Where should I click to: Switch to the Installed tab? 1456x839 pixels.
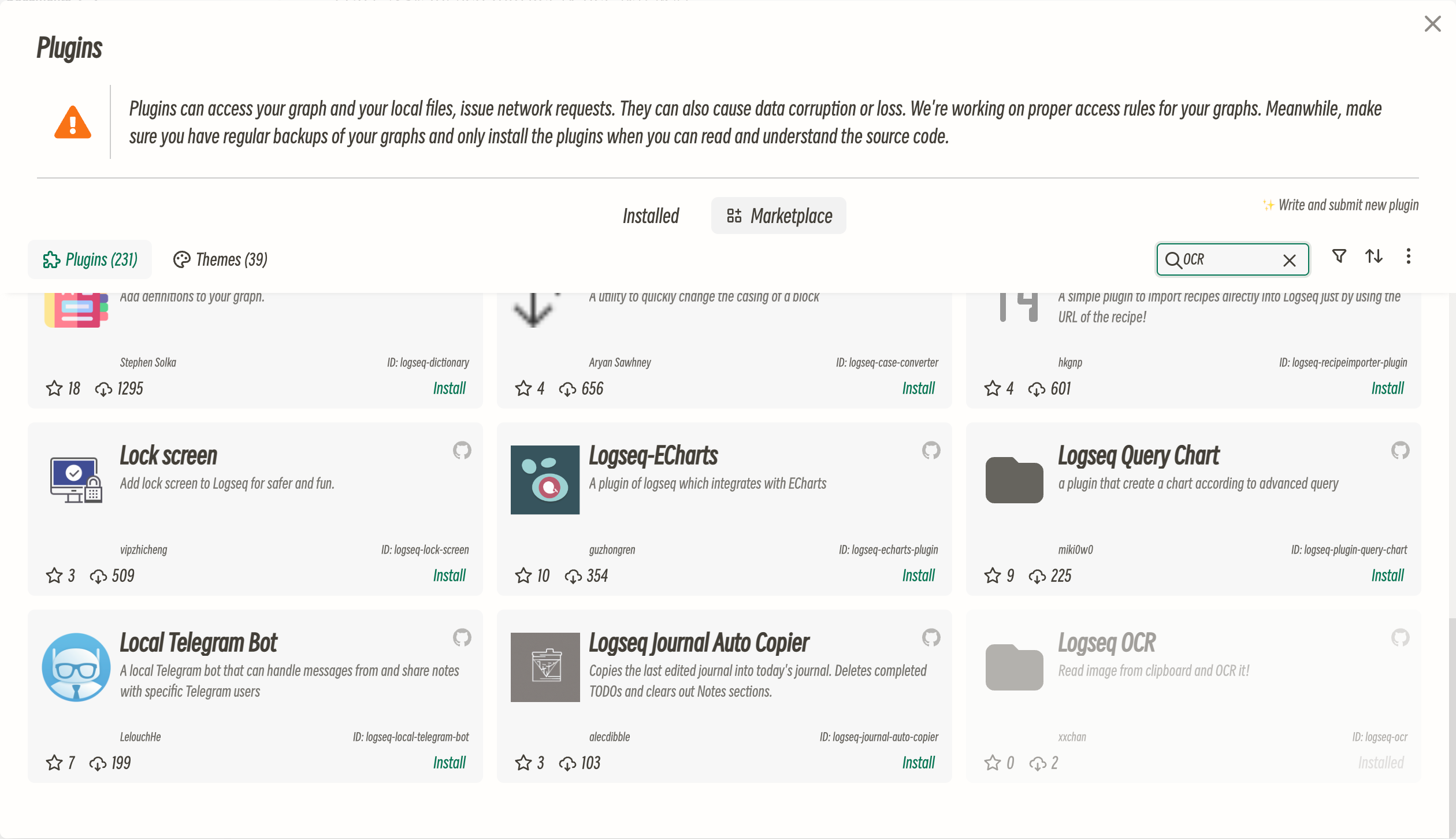pyautogui.click(x=651, y=216)
